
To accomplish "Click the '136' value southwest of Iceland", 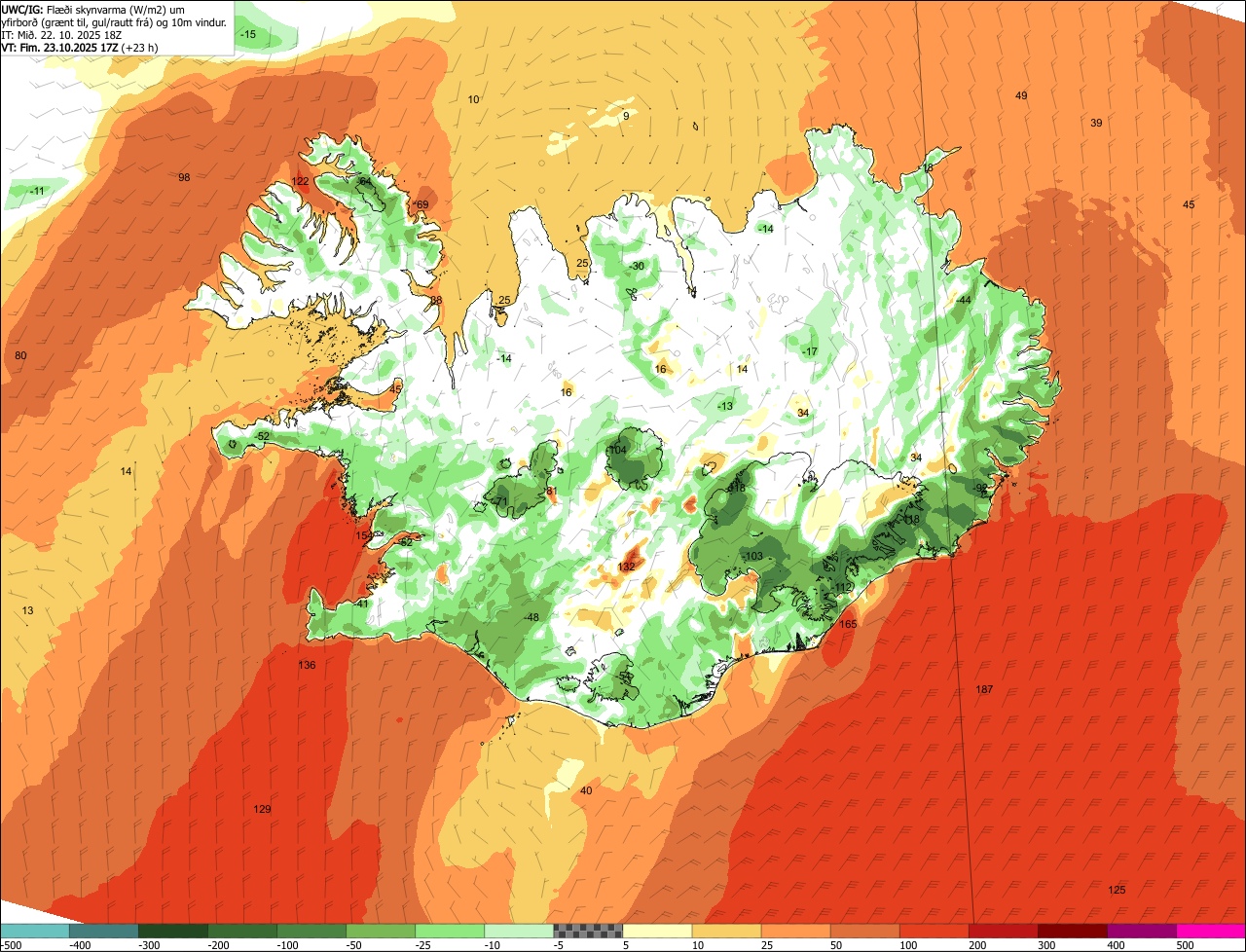I will coord(307,665).
